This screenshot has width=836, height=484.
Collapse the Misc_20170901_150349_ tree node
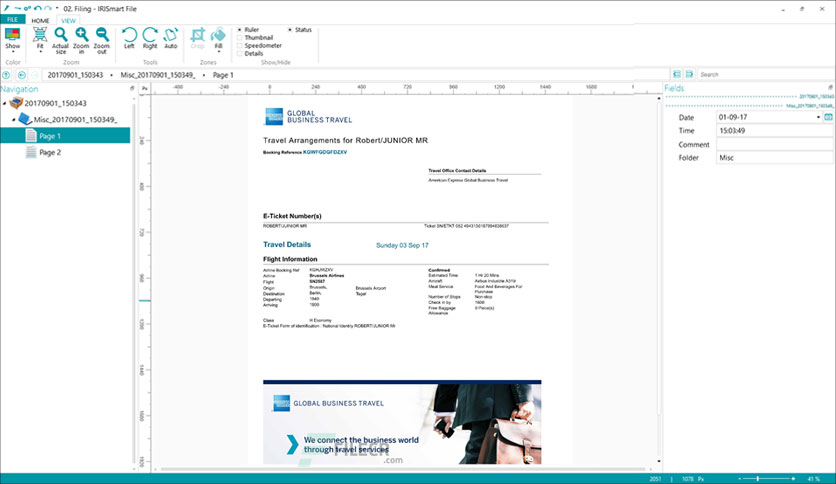[14, 119]
